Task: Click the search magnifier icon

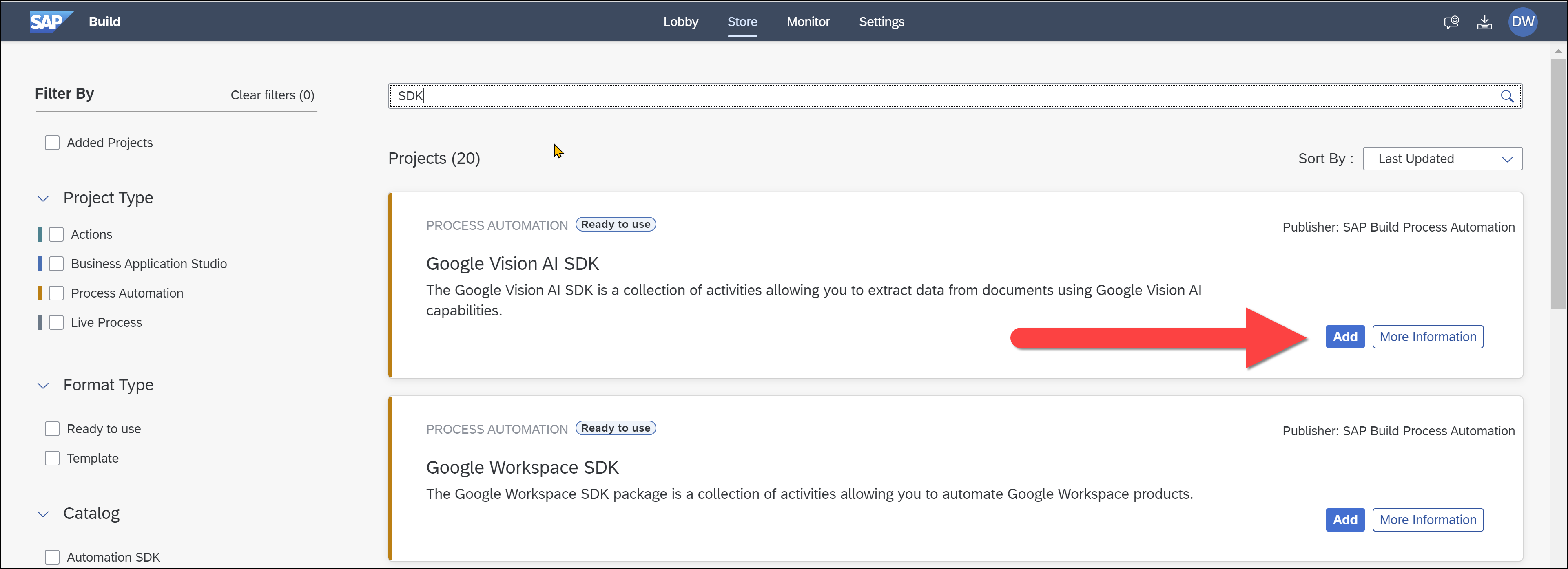Action: (x=1506, y=96)
